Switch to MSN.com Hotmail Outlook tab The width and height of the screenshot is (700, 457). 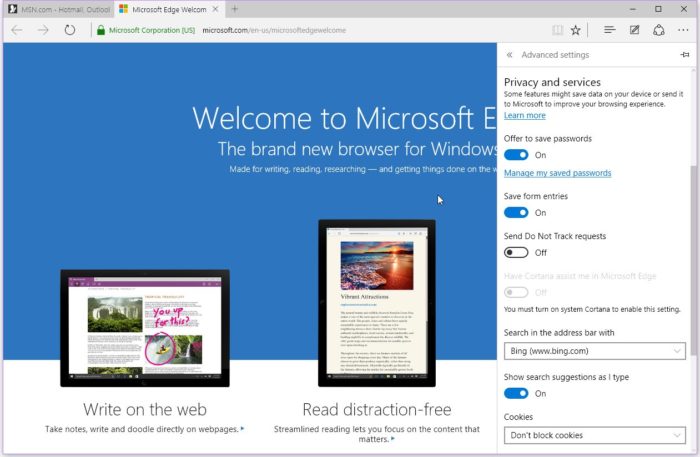pos(59,9)
